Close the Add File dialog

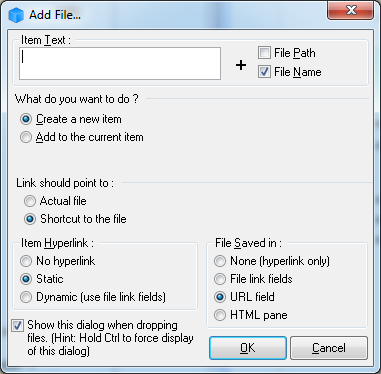click(351, 10)
